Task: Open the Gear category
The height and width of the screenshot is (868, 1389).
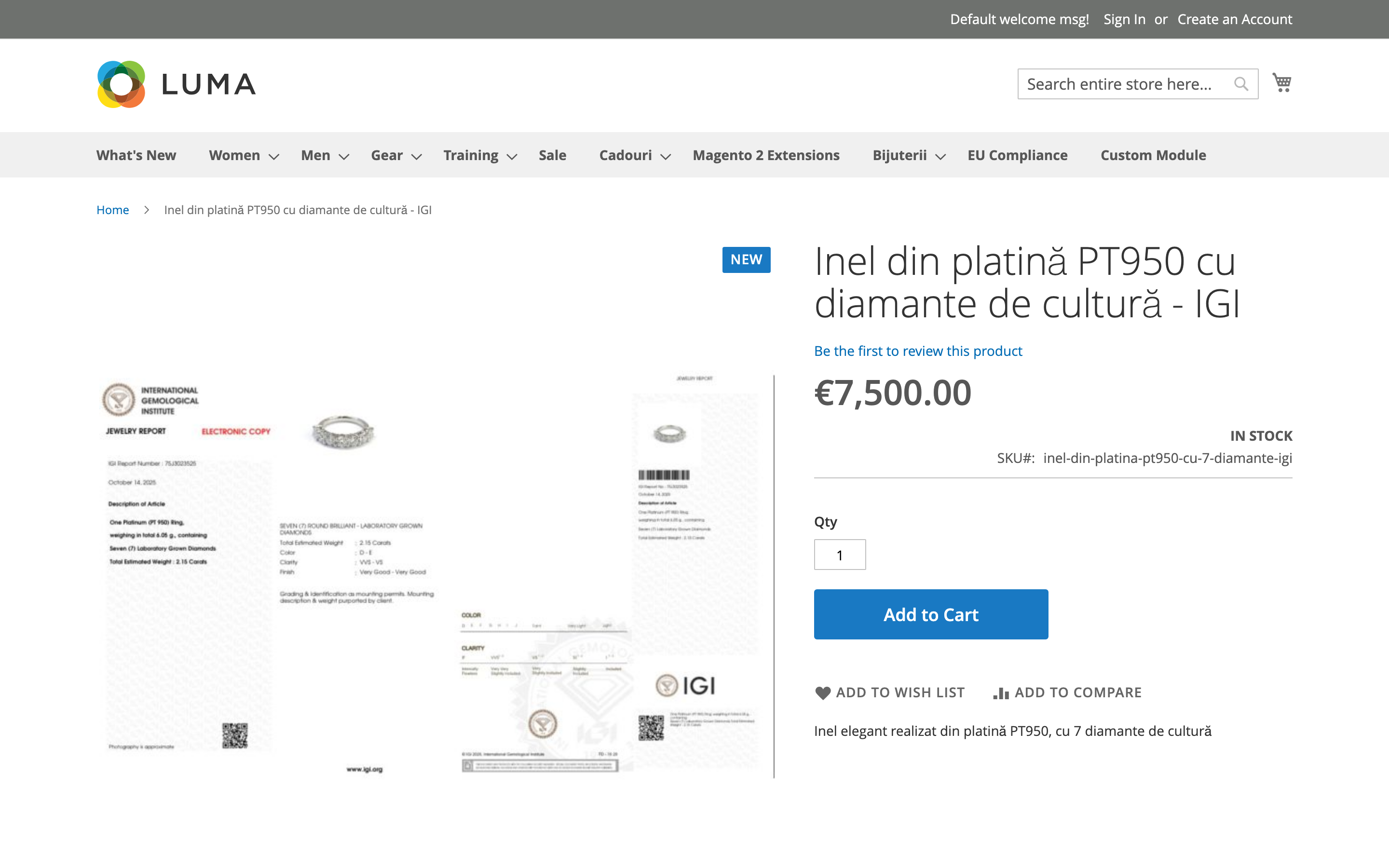Action: (x=386, y=155)
